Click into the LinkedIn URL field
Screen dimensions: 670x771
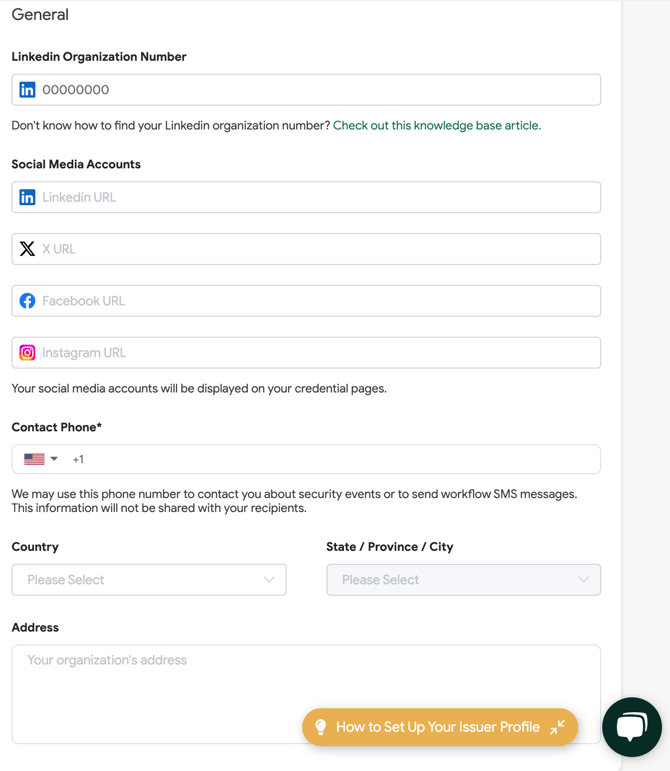(x=306, y=197)
